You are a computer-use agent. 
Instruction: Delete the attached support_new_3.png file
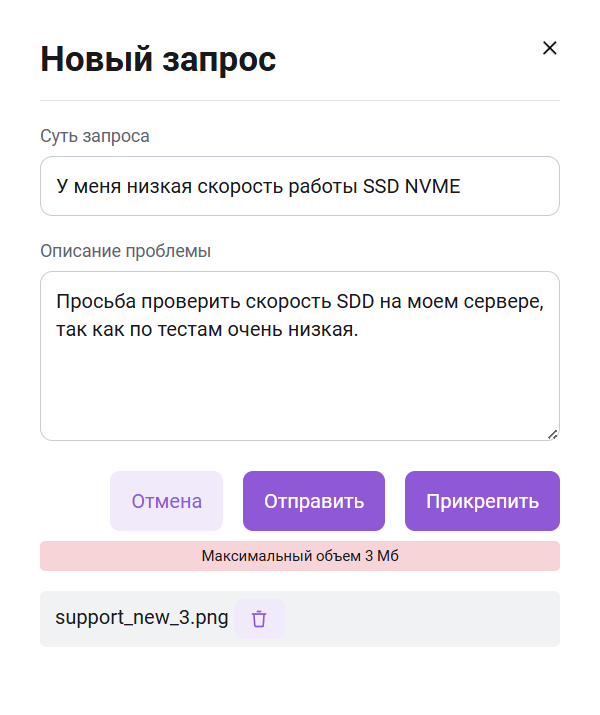tap(259, 618)
